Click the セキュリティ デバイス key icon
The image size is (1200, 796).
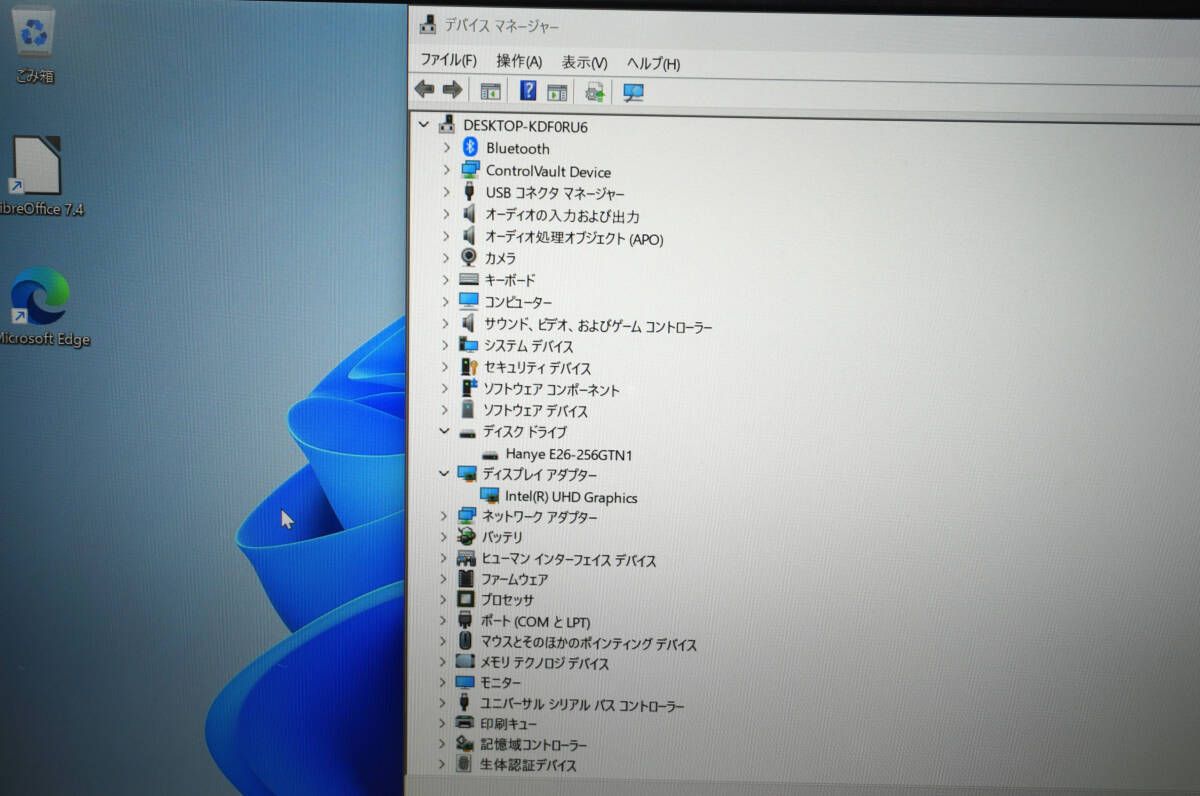(468, 367)
